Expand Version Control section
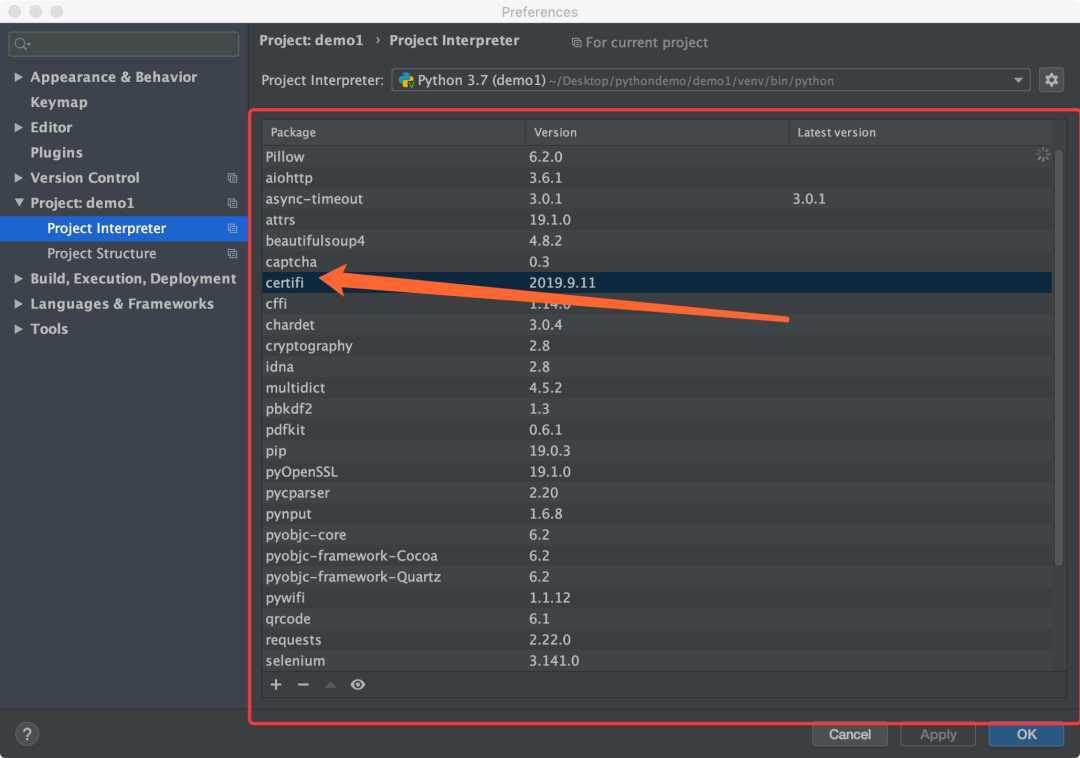 (x=19, y=178)
